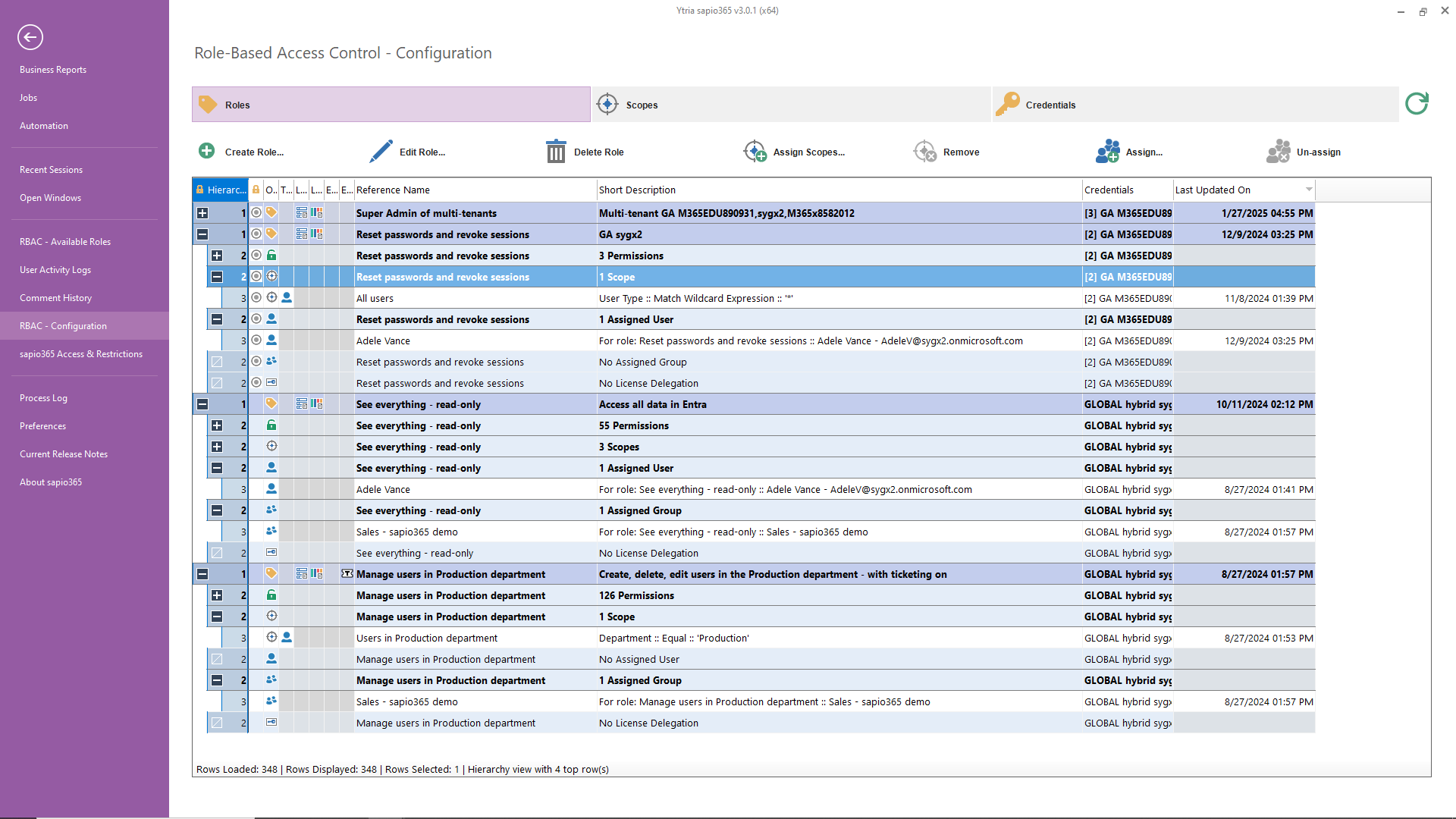Open RBAC - Available Roles in sidebar
1456x819 pixels.
[65, 242]
